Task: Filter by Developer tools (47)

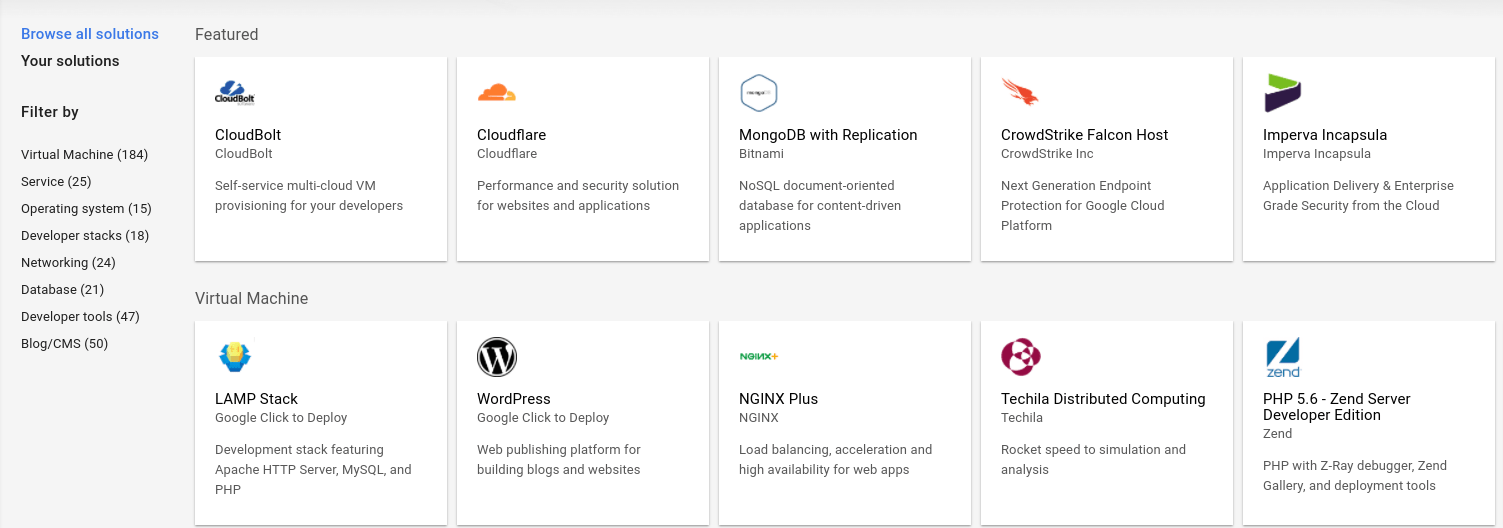Action: (x=80, y=317)
